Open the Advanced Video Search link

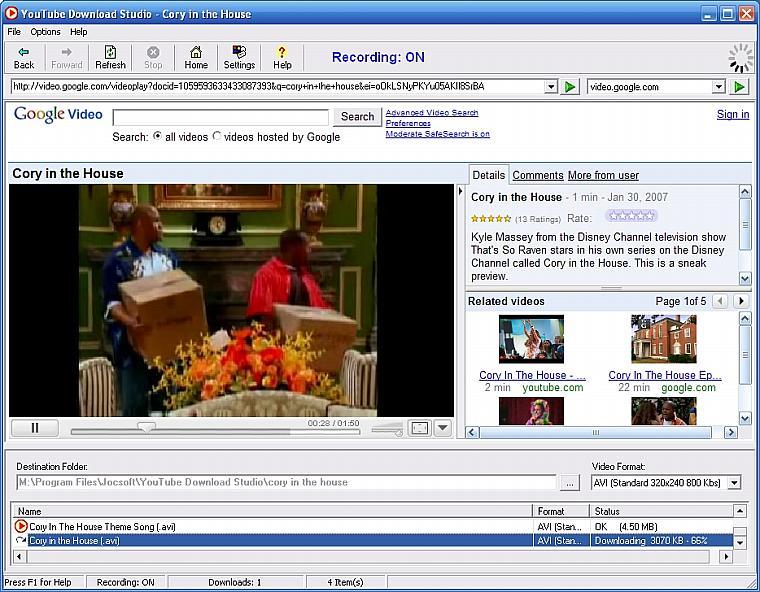coord(432,113)
